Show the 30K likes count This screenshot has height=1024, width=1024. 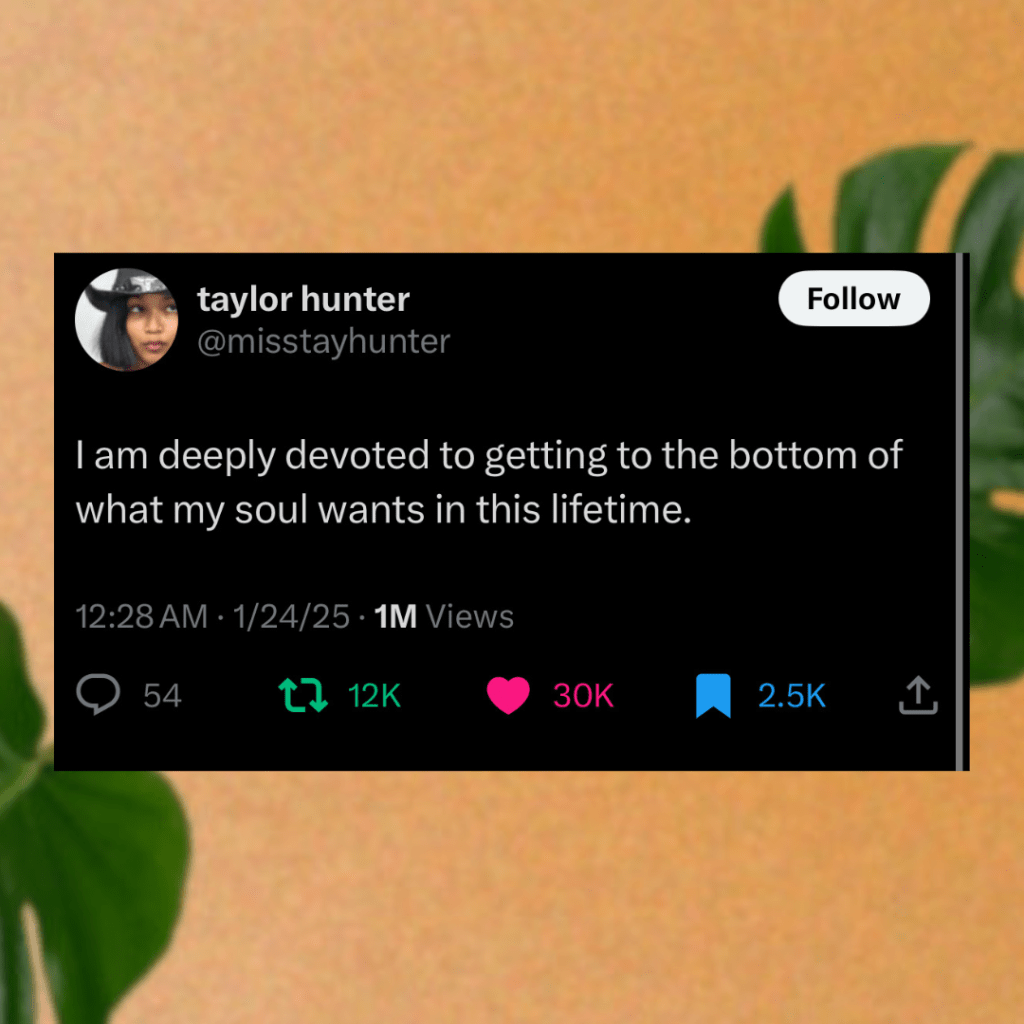click(582, 696)
